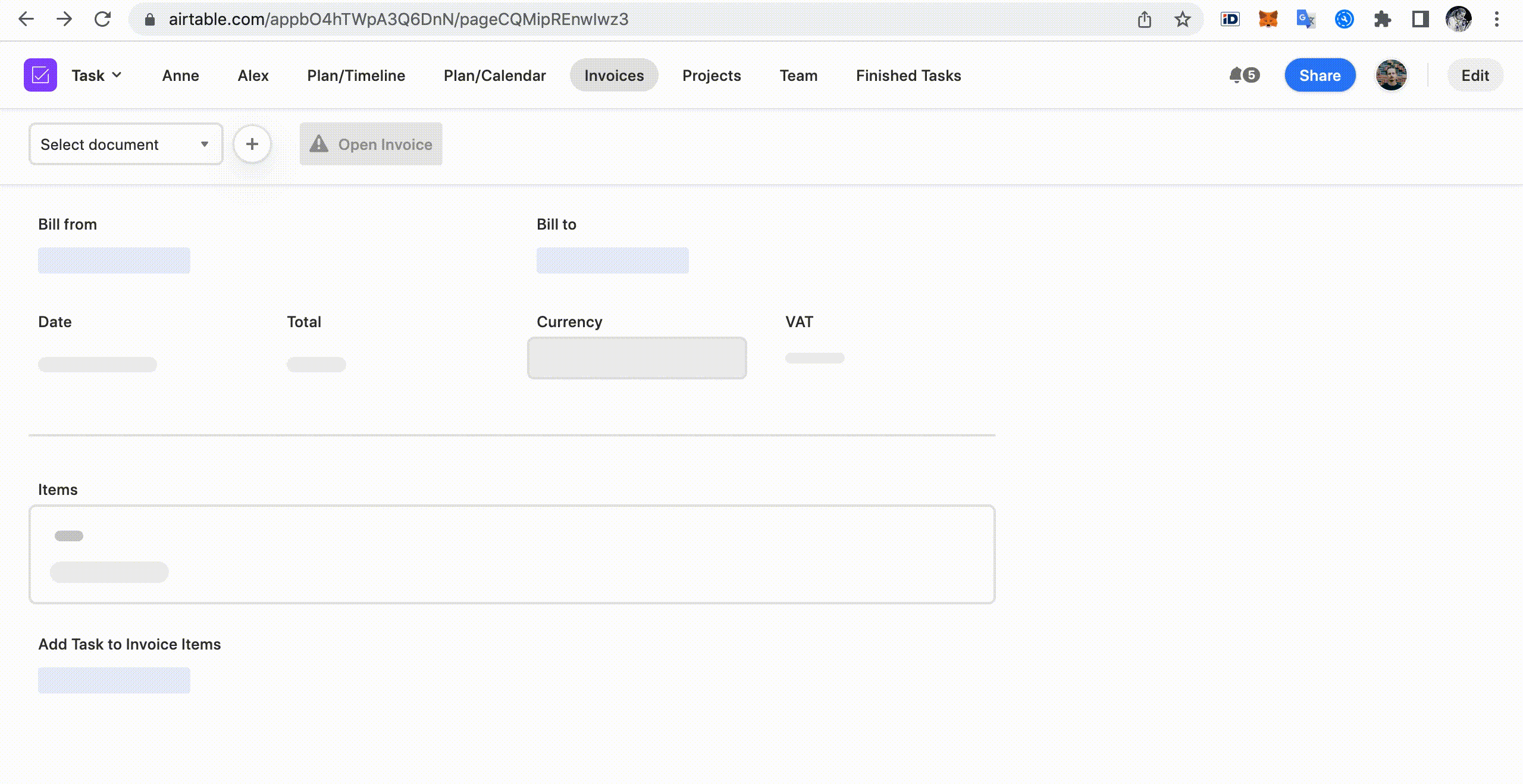Click the Google Translate extension icon
This screenshot has width=1523, height=784.
tap(1306, 18)
